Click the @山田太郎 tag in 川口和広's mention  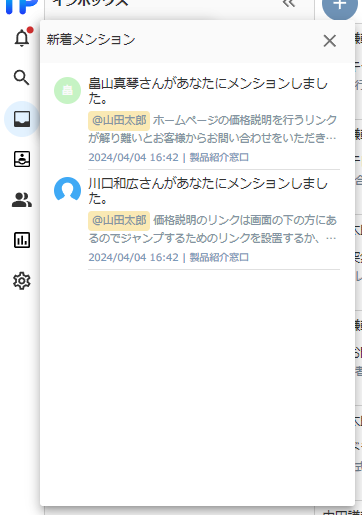pyautogui.click(x=119, y=221)
